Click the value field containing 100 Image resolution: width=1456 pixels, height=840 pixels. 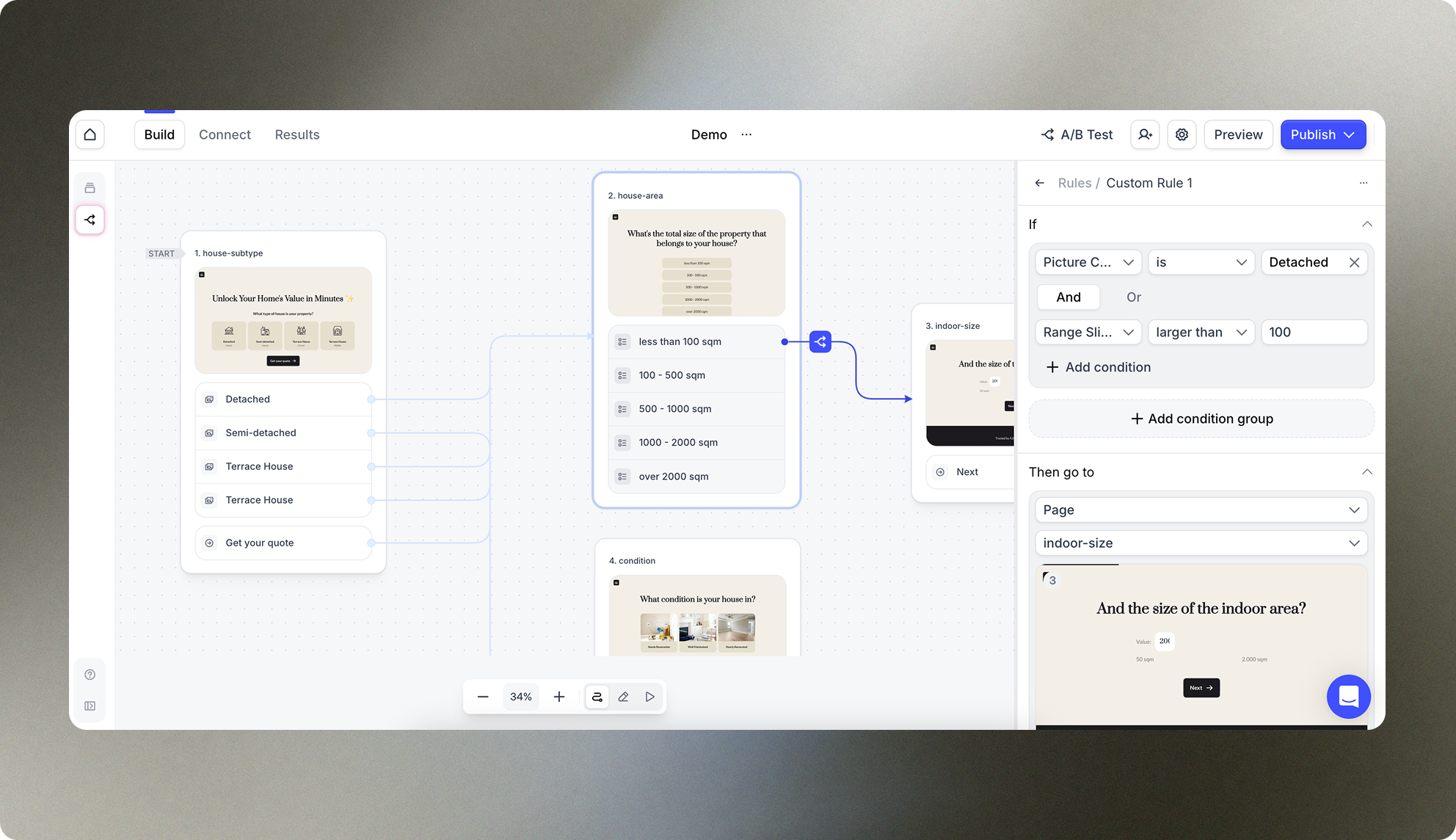1313,332
